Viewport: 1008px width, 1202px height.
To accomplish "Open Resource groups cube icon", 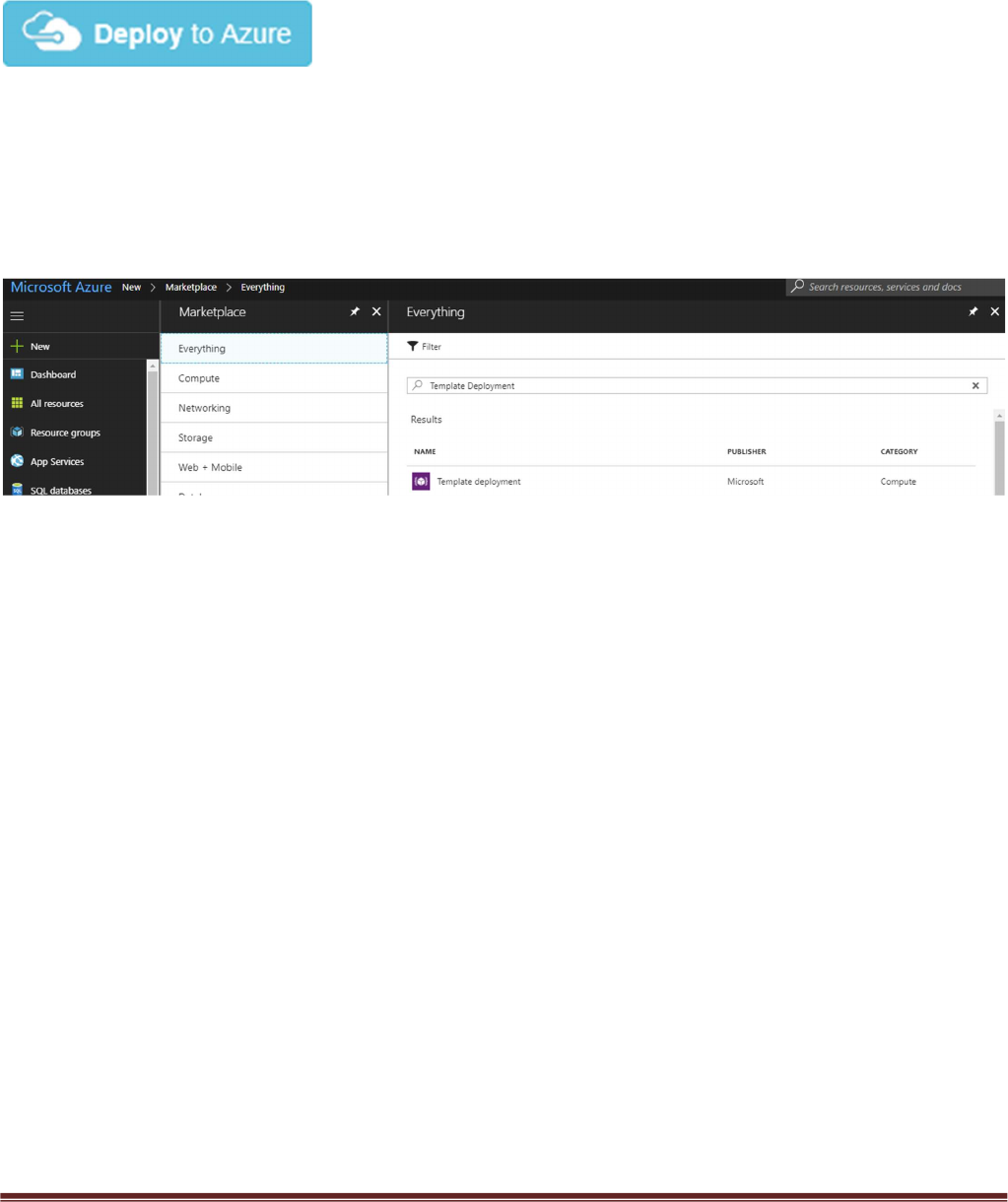I will coord(17,433).
